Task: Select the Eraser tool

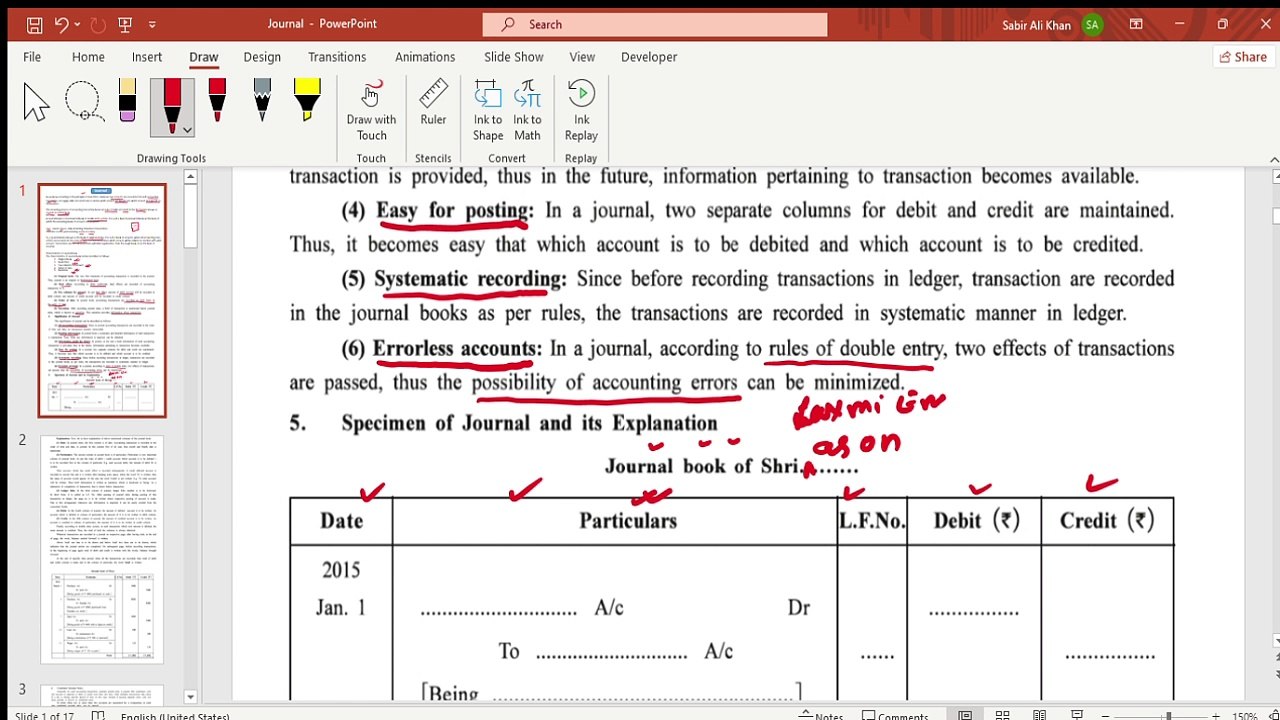Action: (x=127, y=101)
